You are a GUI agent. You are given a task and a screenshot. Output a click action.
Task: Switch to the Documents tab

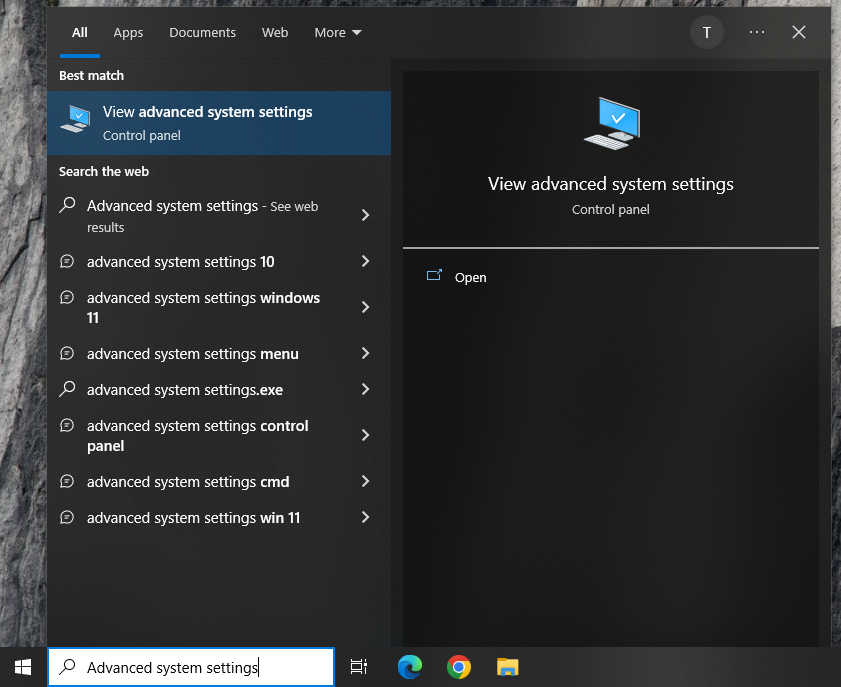click(202, 32)
